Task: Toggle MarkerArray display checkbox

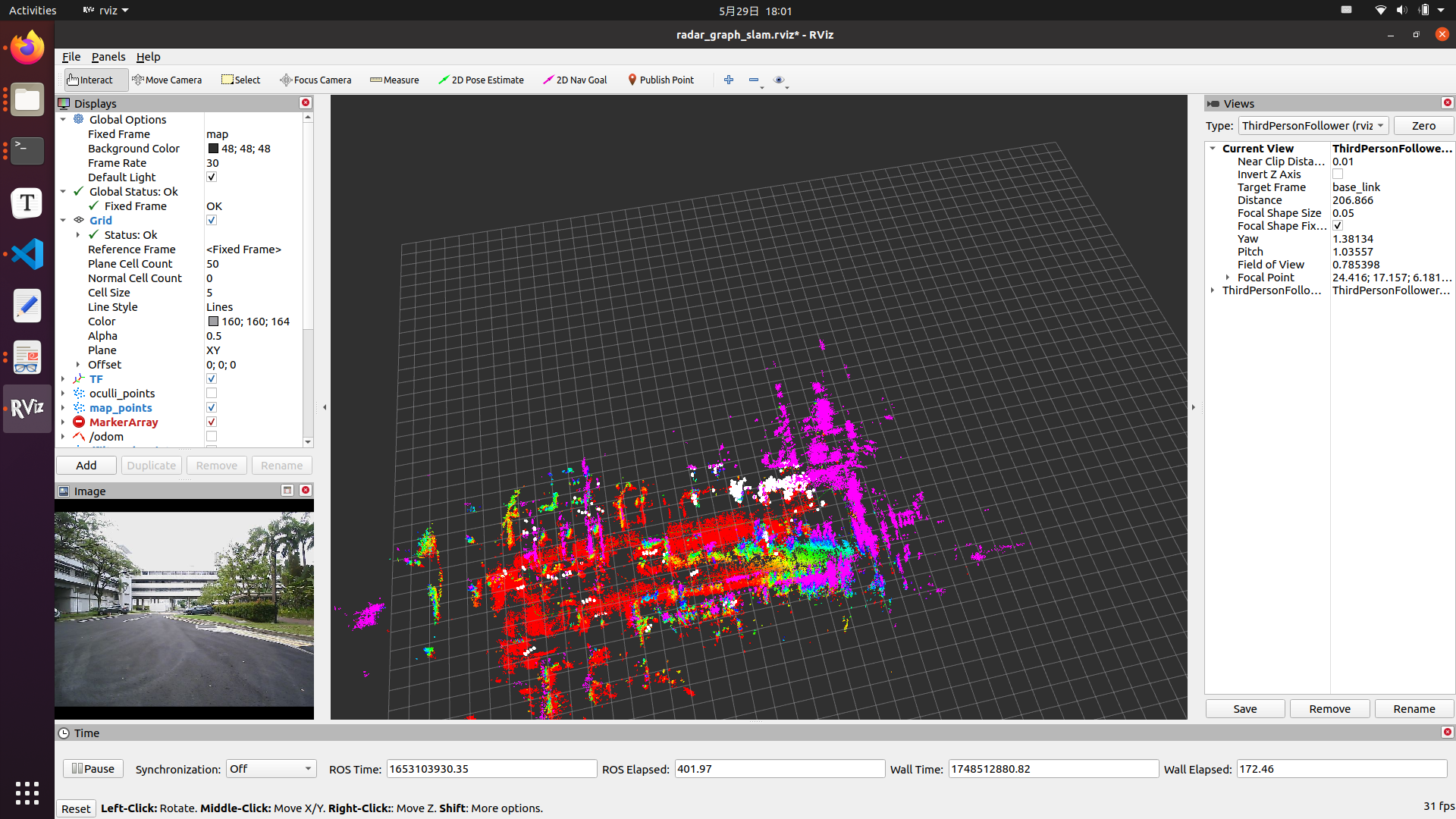Action: [212, 422]
